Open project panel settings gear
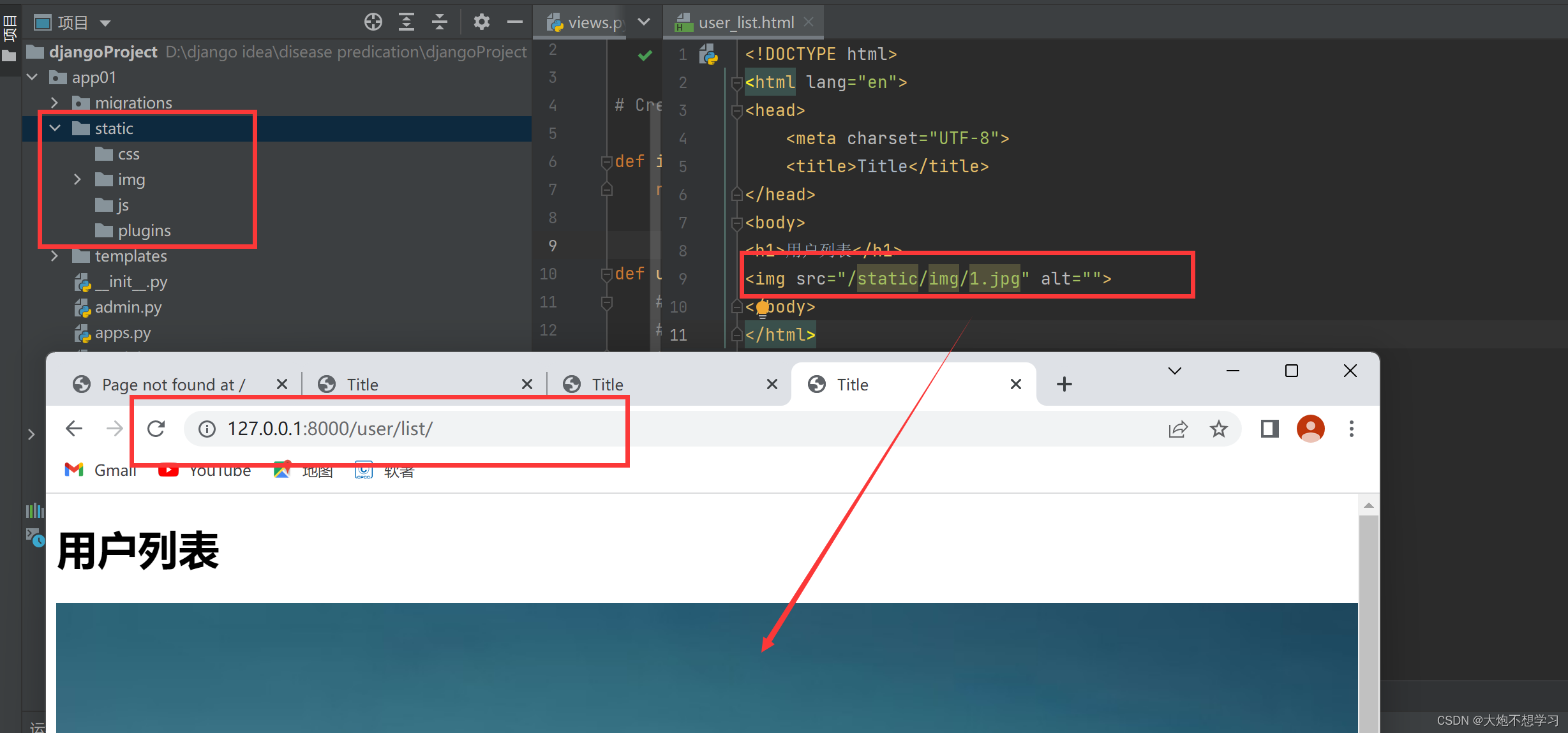 [482, 22]
